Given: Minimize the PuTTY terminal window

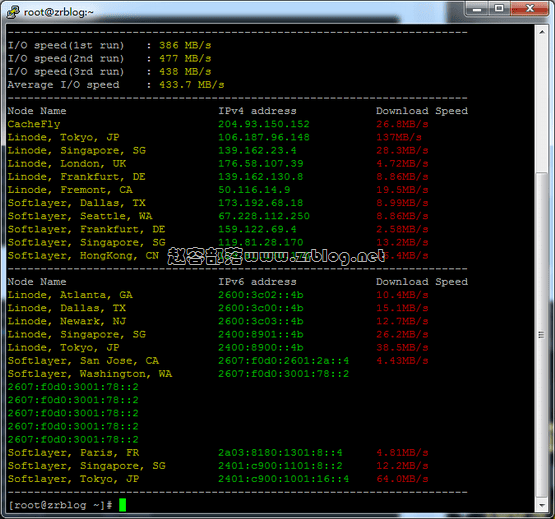Looking at the screenshot, I should tap(477, 8).
